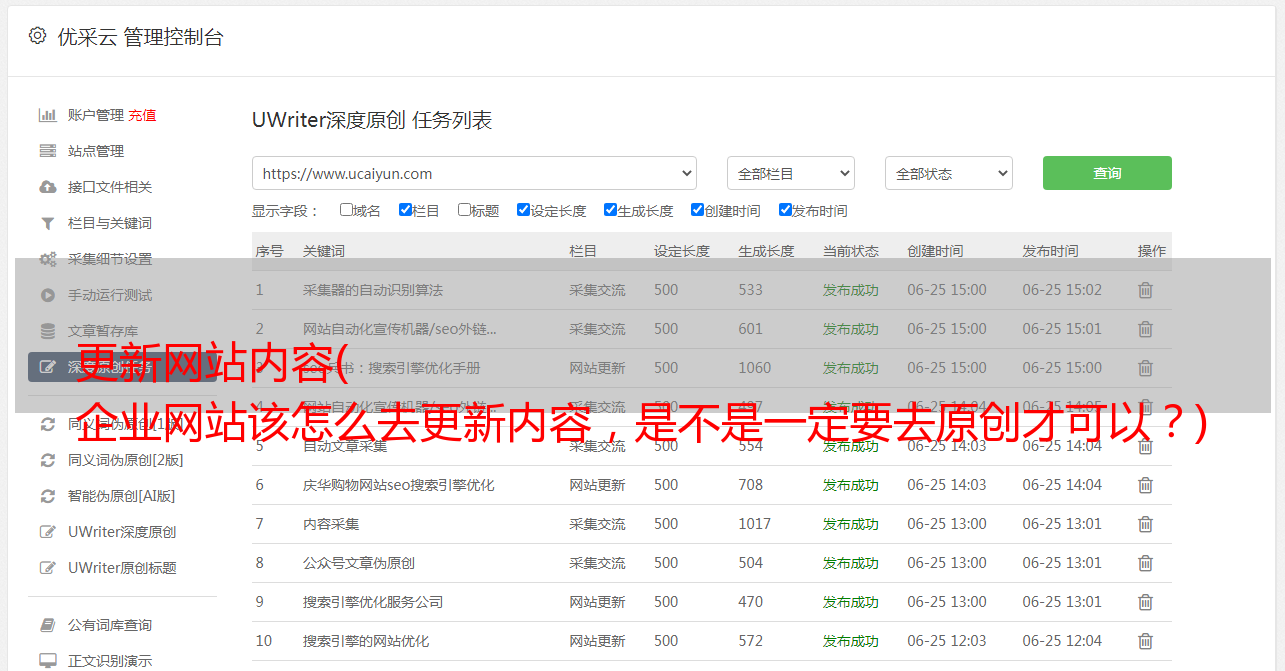Click the green 查询 button

tap(1107, 173)
